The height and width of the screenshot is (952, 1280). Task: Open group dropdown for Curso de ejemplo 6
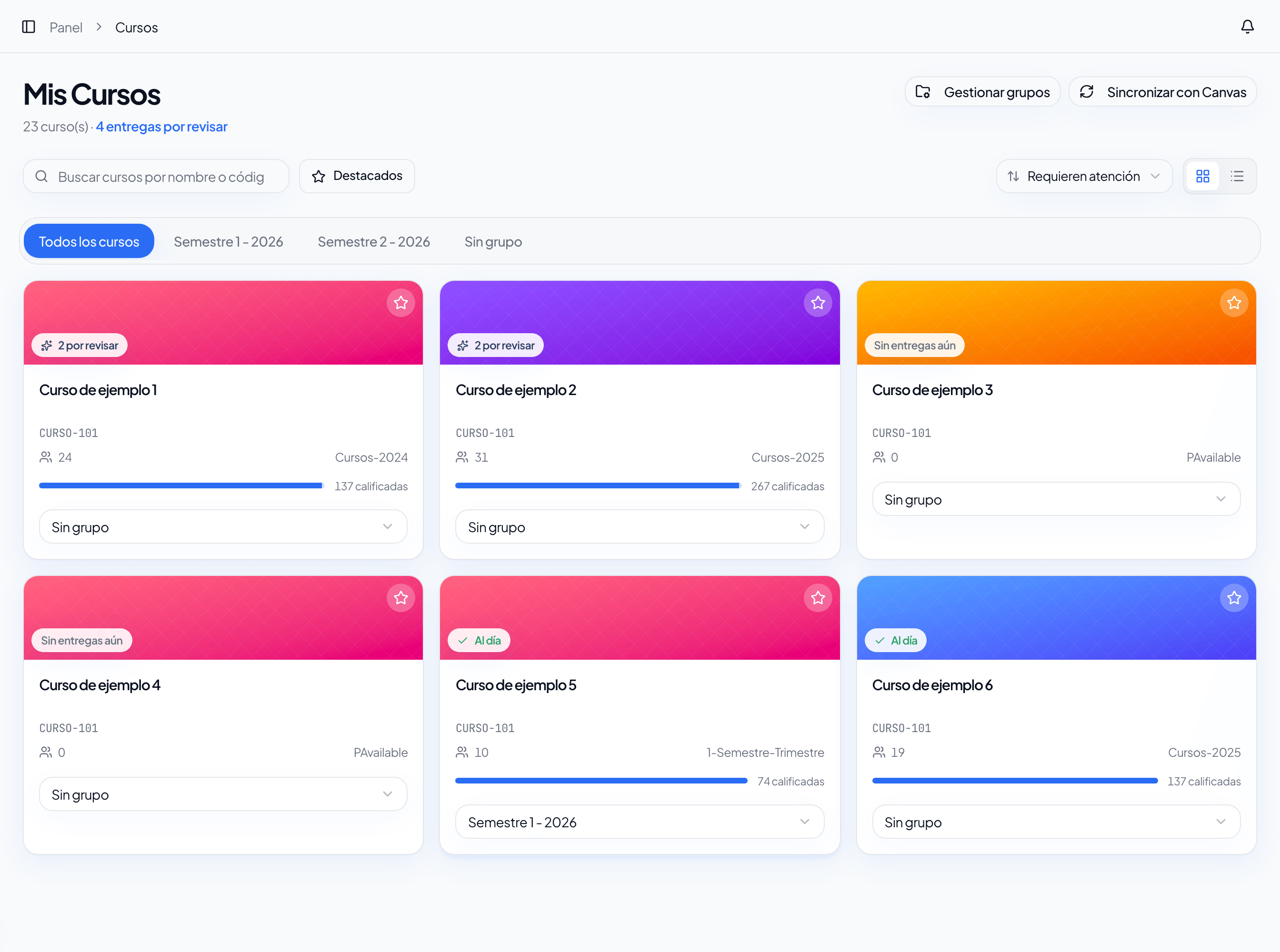1056,822
